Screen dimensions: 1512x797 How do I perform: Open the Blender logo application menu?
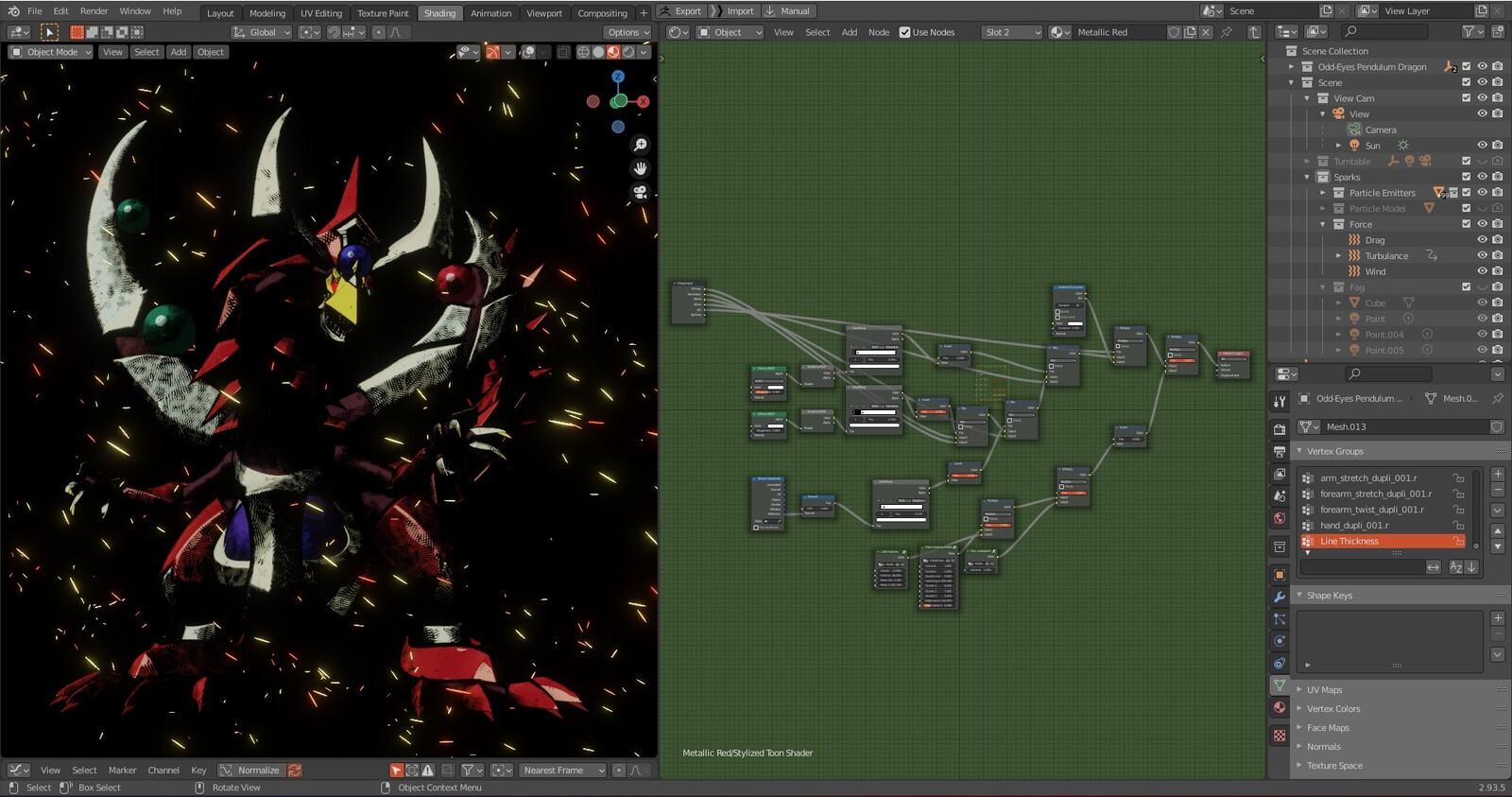tap(13, 11)
